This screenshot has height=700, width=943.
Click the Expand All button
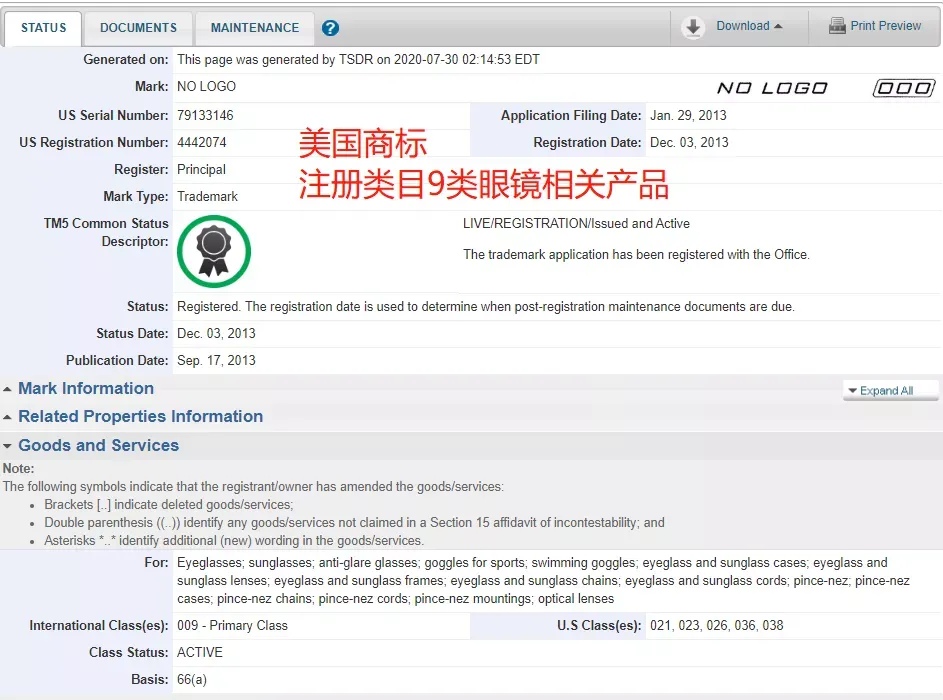(x=890, y=390)
